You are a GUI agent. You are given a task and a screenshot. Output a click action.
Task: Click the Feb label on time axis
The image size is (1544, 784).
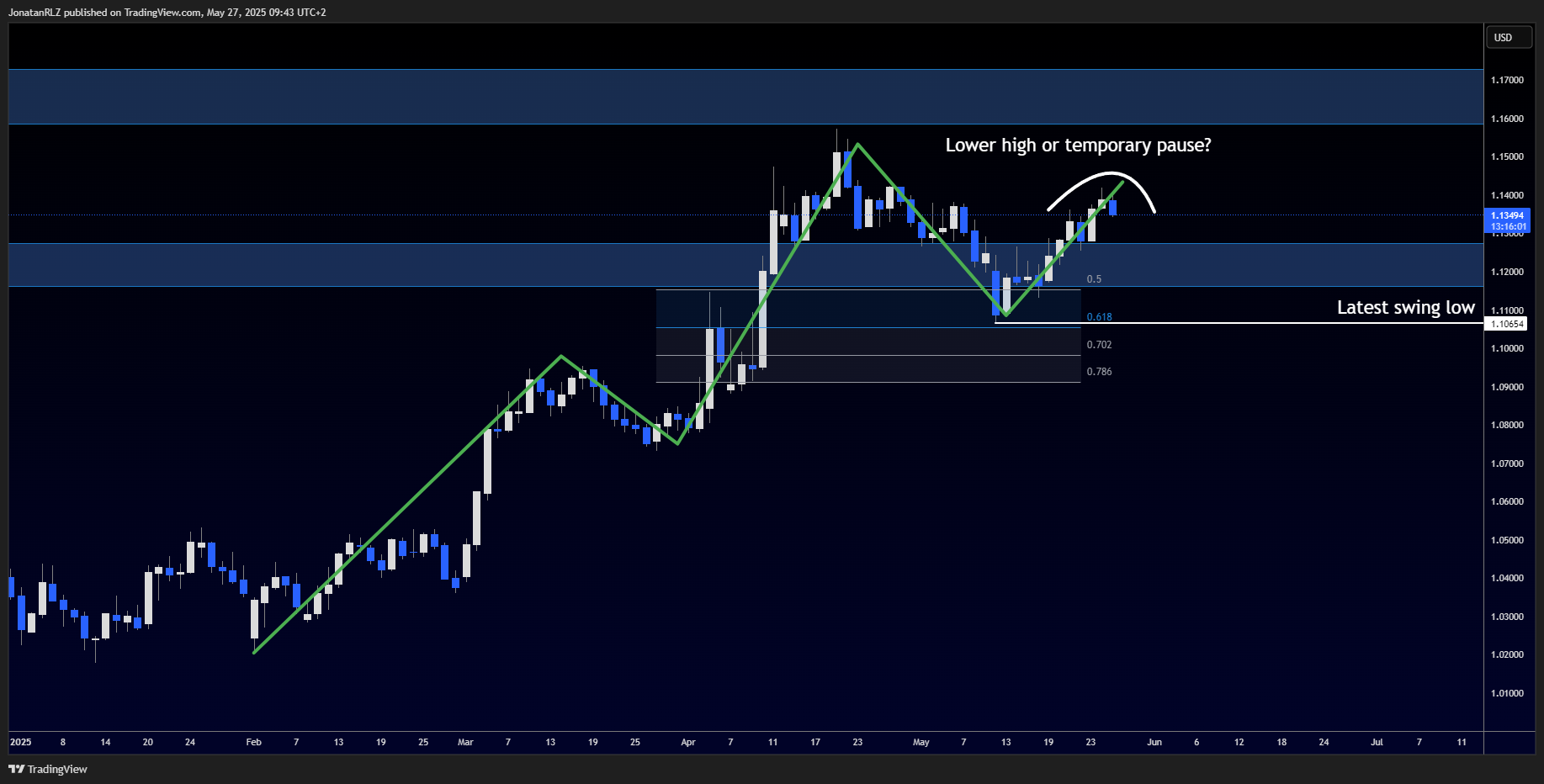tap(253, 742)
